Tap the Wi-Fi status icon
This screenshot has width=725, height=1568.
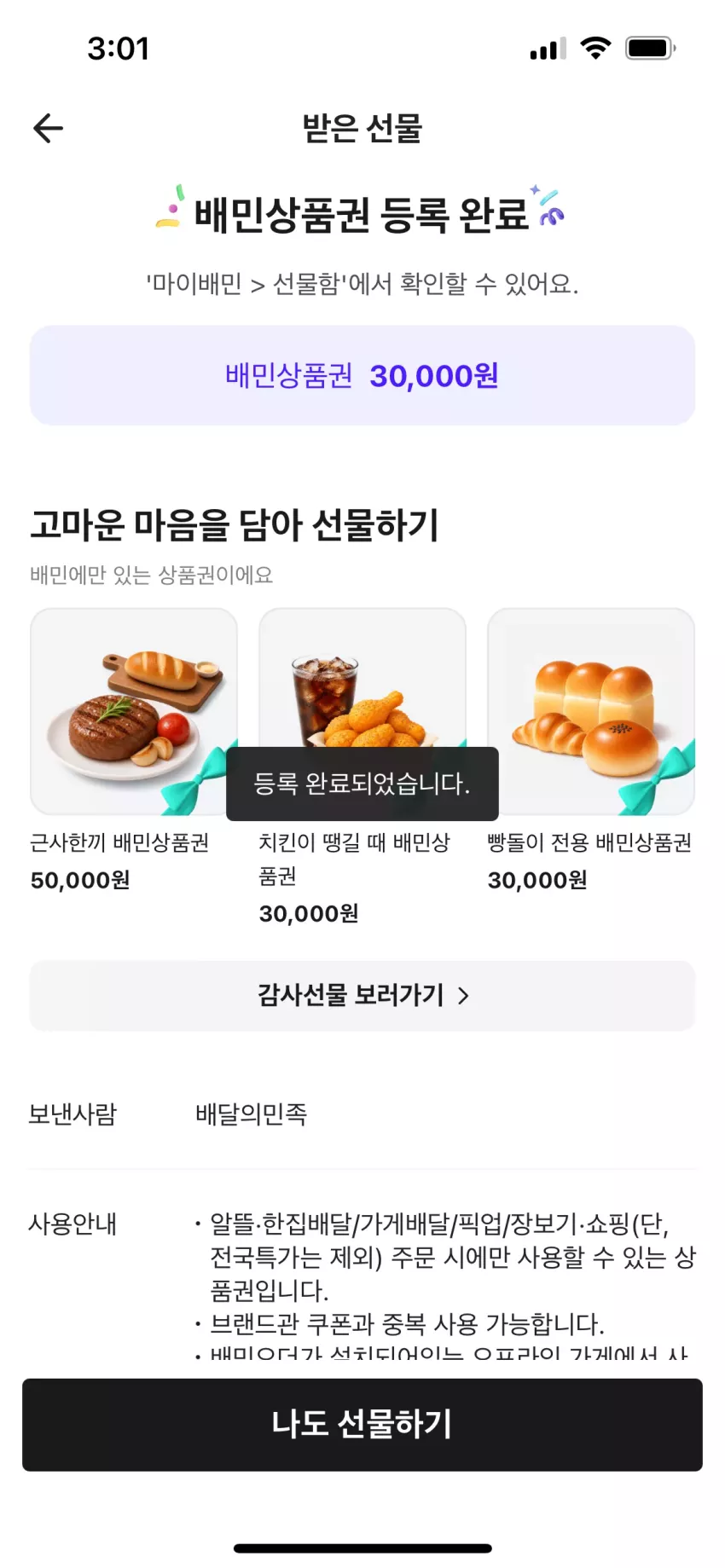tap(595, 48)
